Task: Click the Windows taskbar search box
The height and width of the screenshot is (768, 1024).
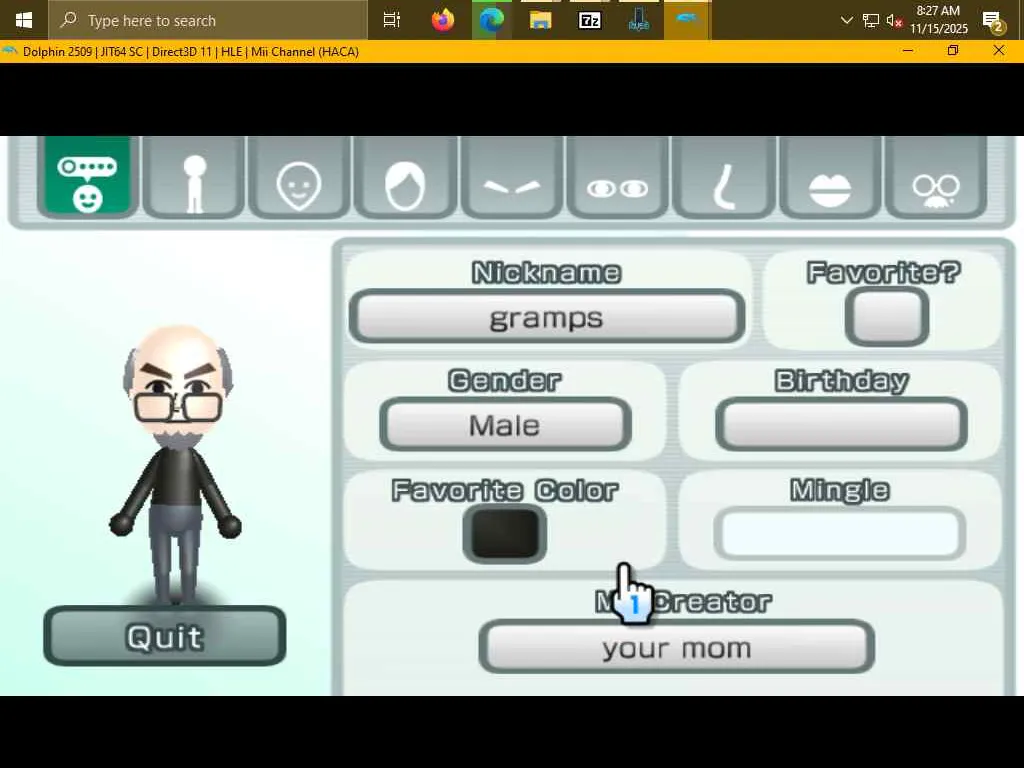Action: [208, 20]
